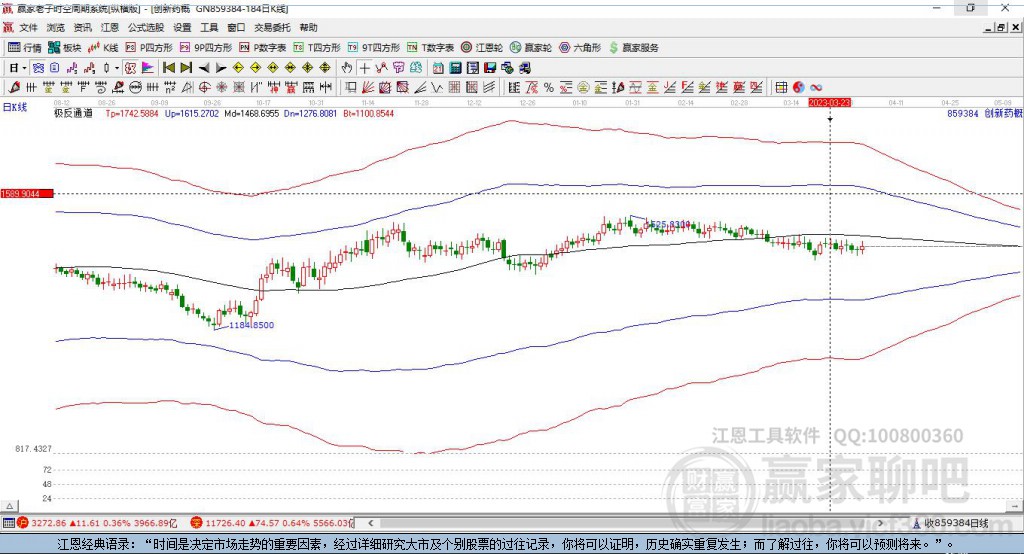Open the 设置 menu
Viewport: 1024px width, 554px height.
coord(182,27)
